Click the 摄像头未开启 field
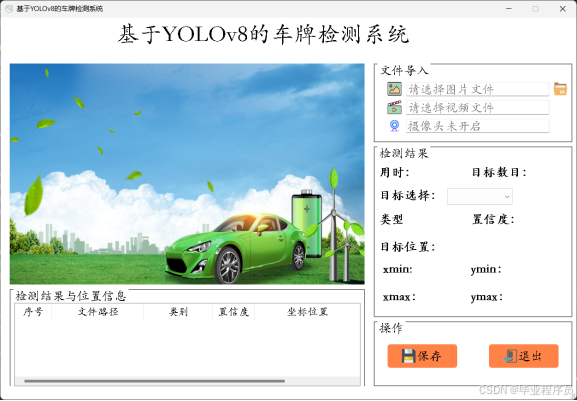This screenshot has width=577, height=401. pos(478,126)
